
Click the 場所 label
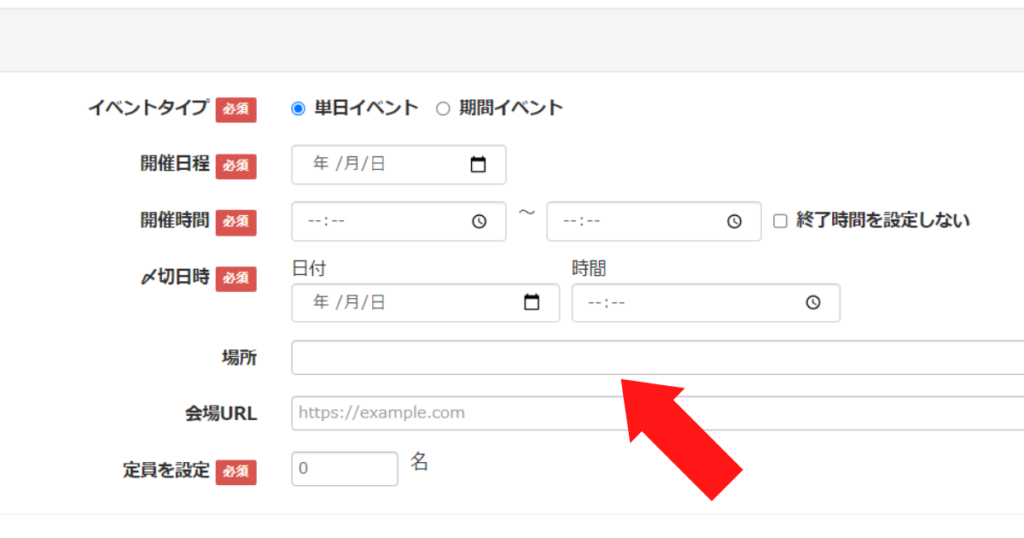[239, 357]
